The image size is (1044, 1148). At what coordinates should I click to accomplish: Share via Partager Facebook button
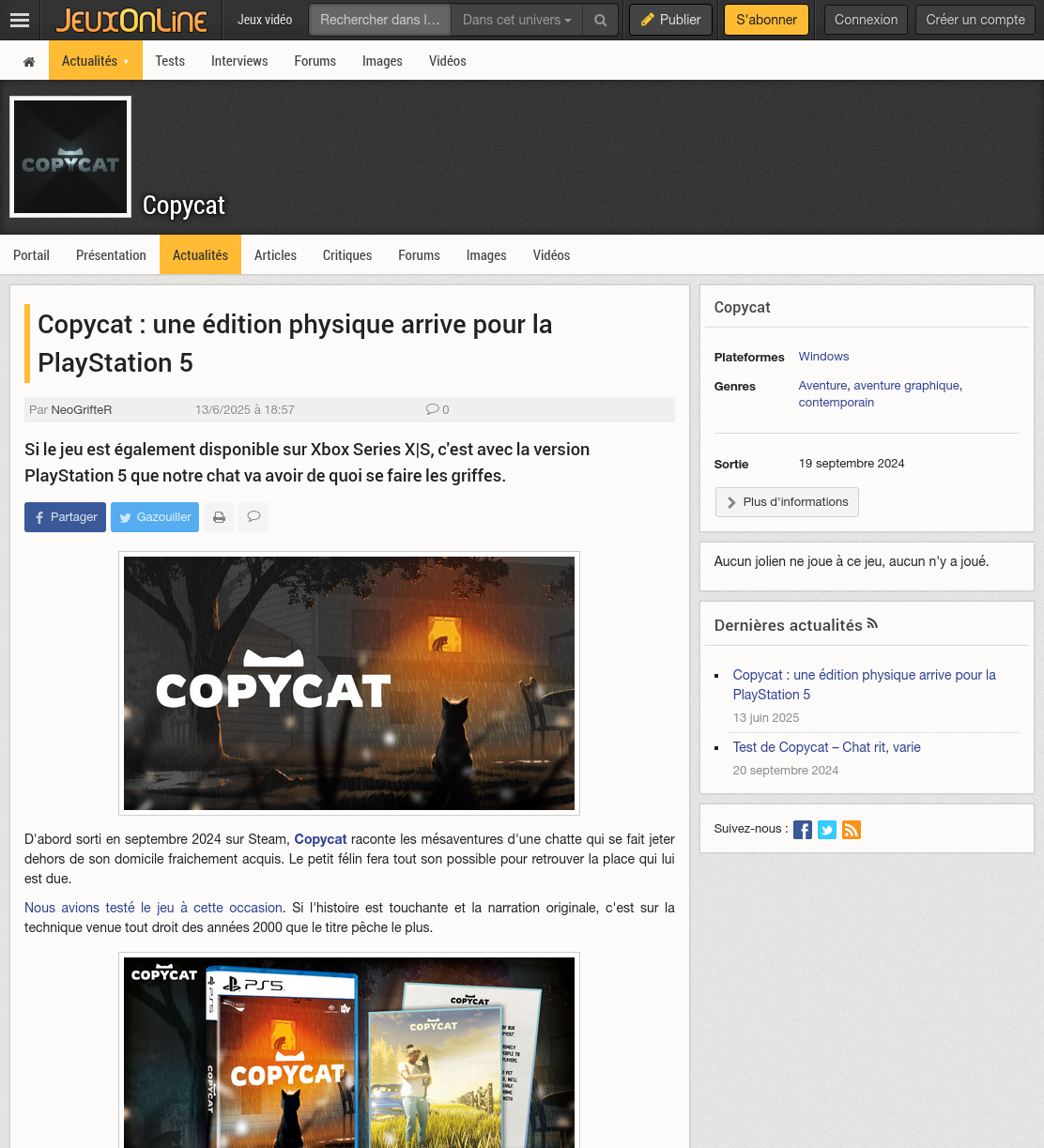(x=65, y=517)
